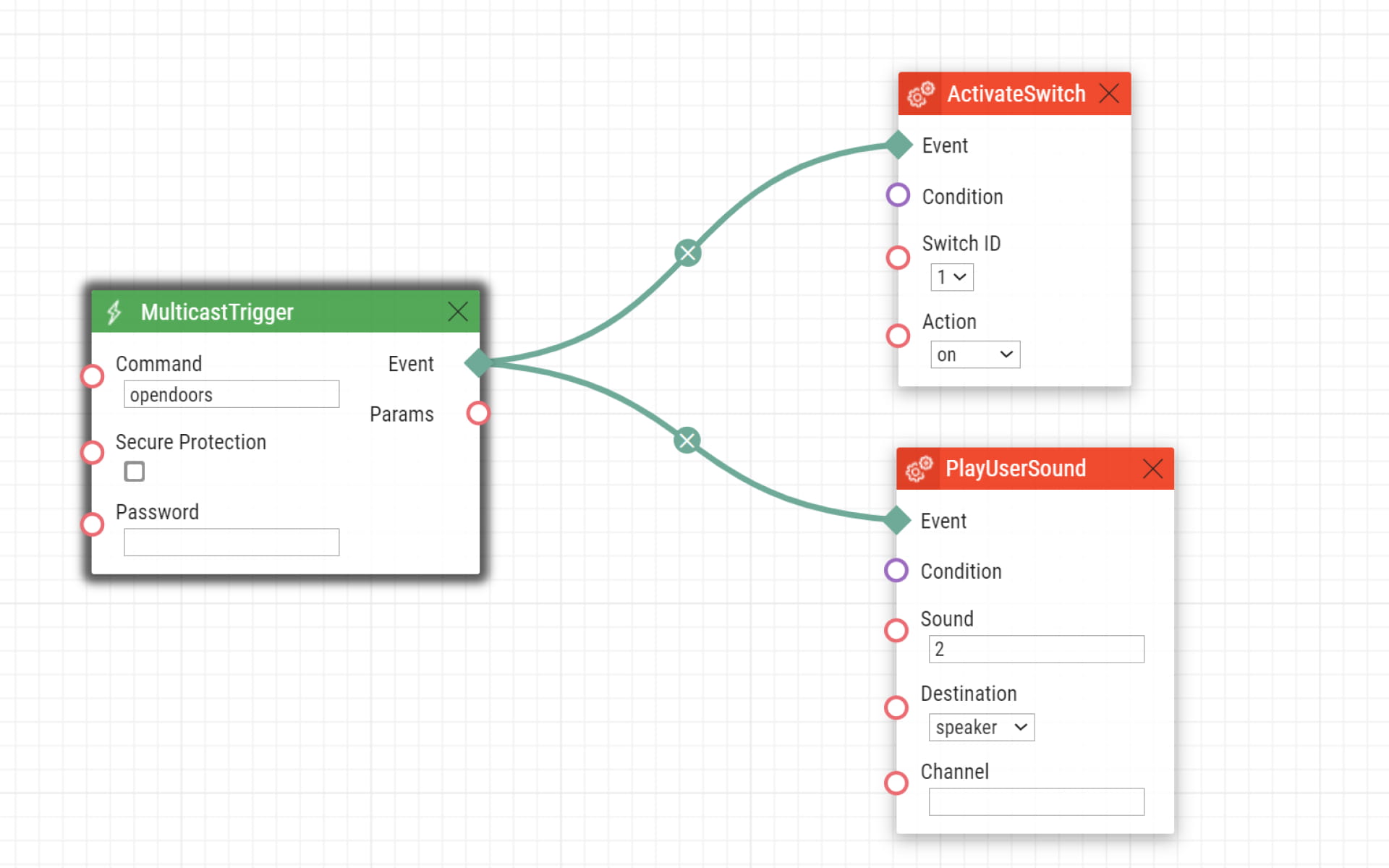
Task: Click the ActivateSwitch Event input diamond
Action: [899, 145]
